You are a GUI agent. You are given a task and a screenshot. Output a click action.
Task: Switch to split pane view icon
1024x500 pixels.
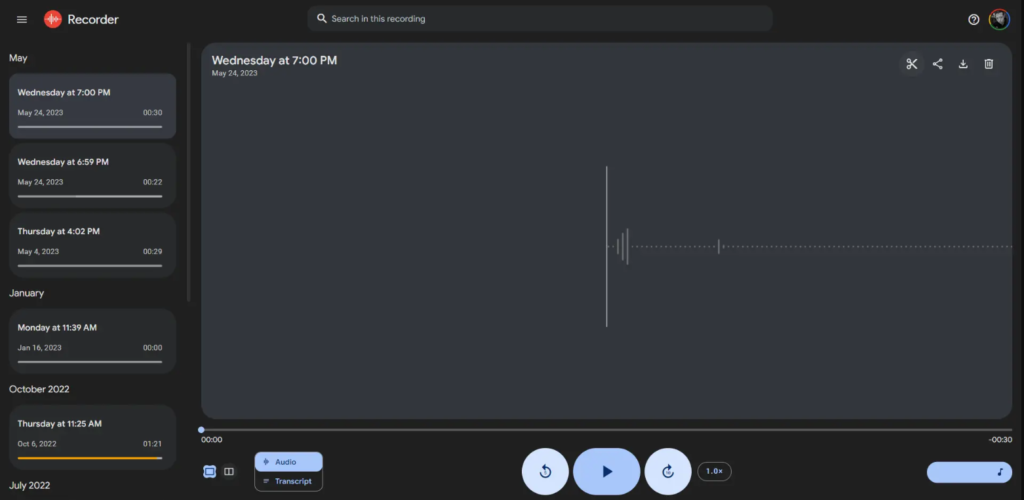coord(229,471)
